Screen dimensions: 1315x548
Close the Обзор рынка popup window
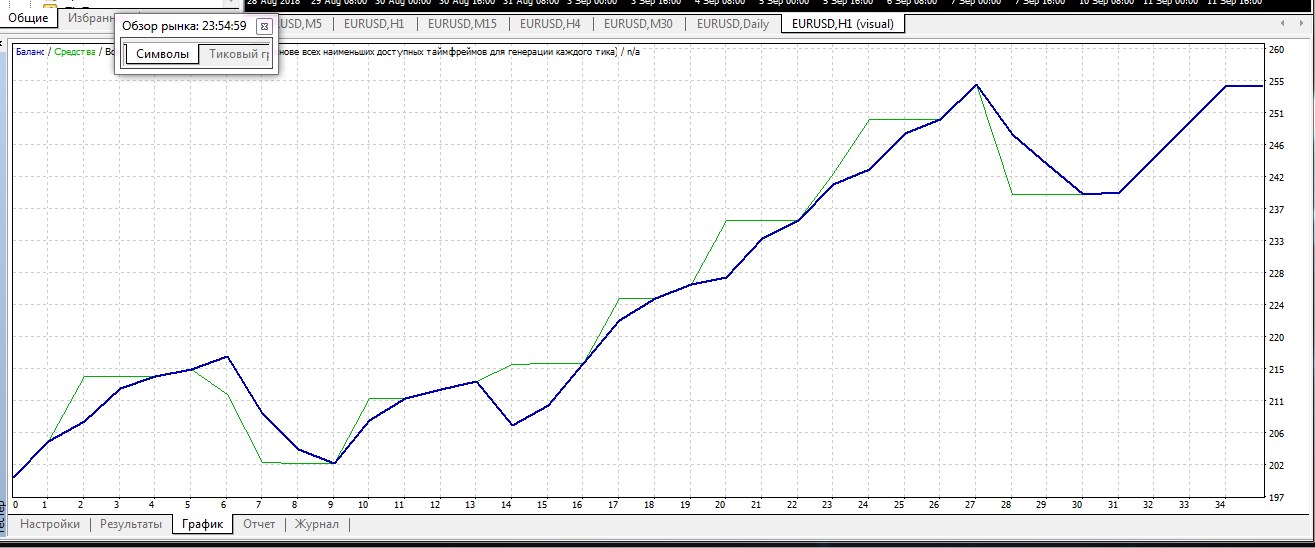264,27
